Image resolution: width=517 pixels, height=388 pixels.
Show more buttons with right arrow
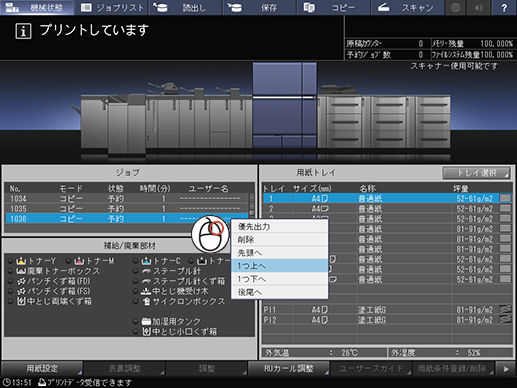(506, 369)
